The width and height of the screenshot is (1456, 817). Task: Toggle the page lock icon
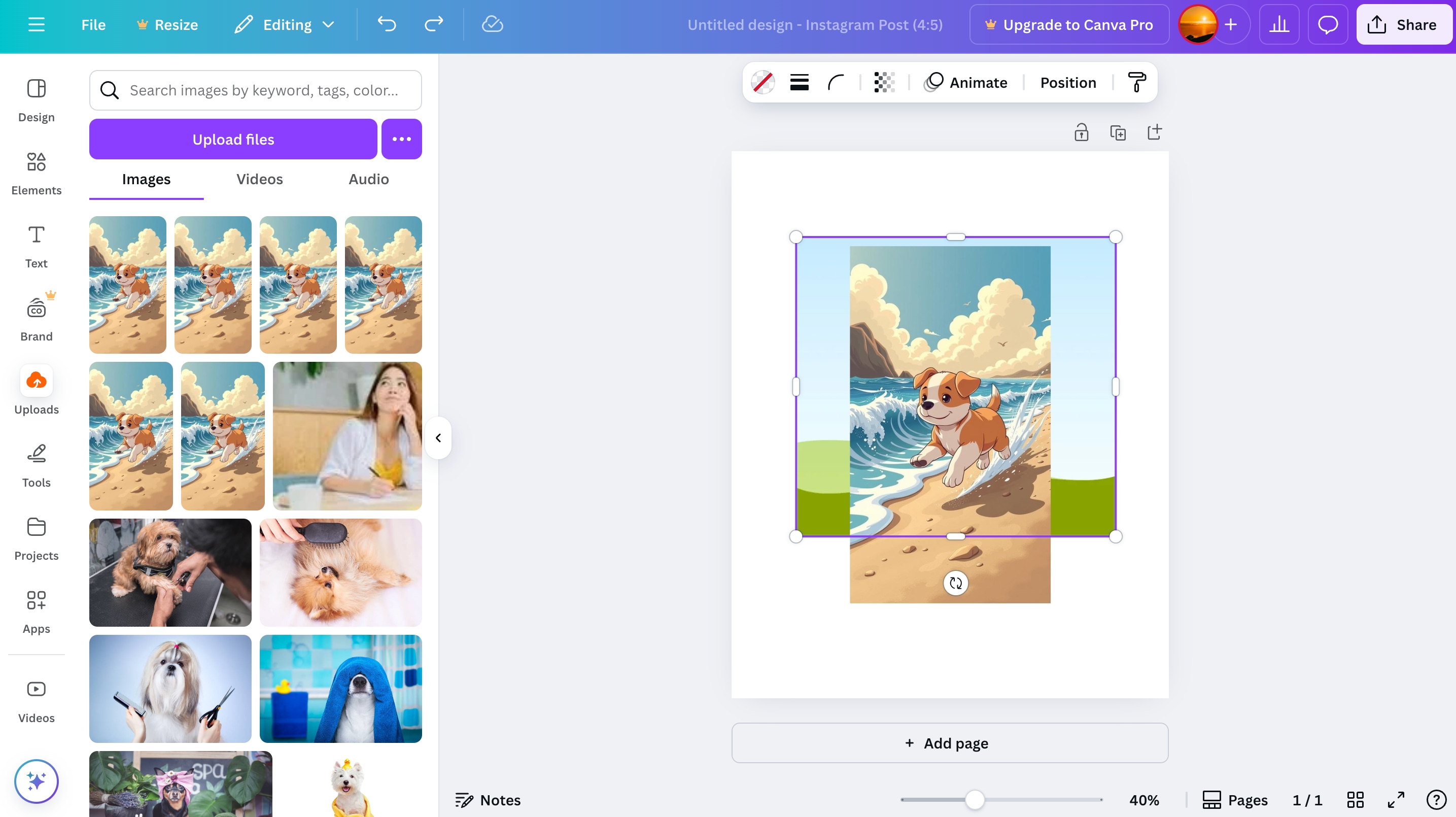pyautogui.click(x=1081, y=133)
